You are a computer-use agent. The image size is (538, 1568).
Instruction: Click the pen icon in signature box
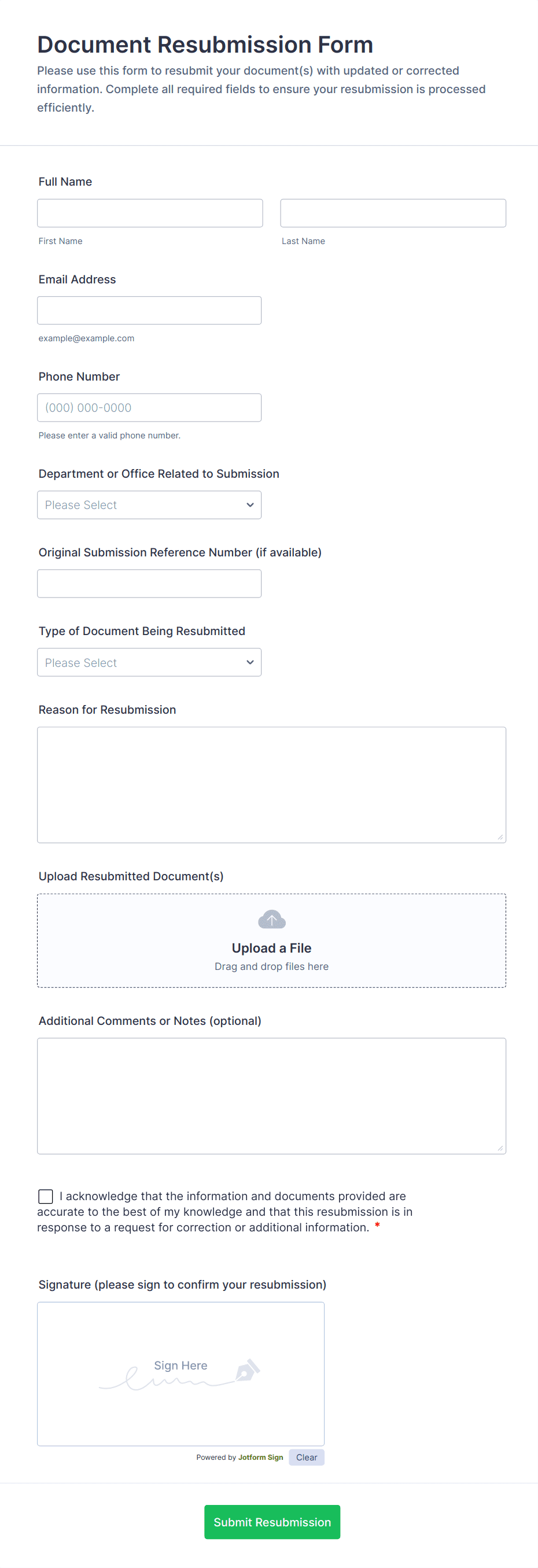(248, 1370)
